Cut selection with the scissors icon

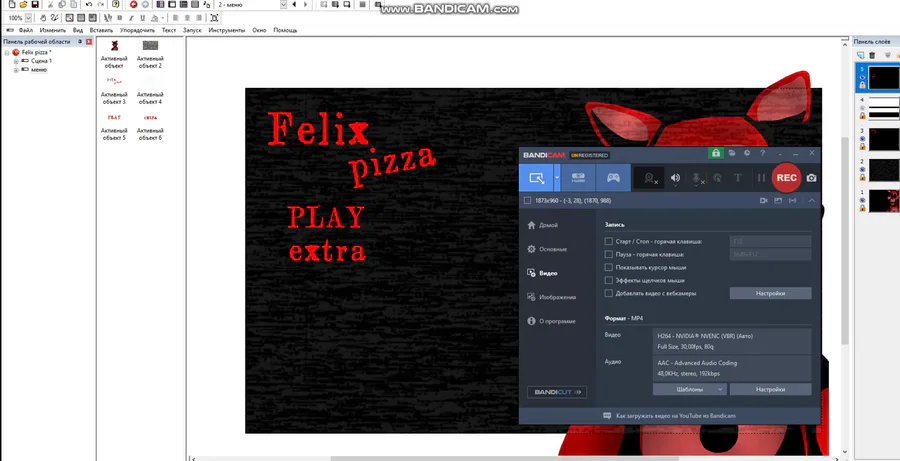click(51, 4)
